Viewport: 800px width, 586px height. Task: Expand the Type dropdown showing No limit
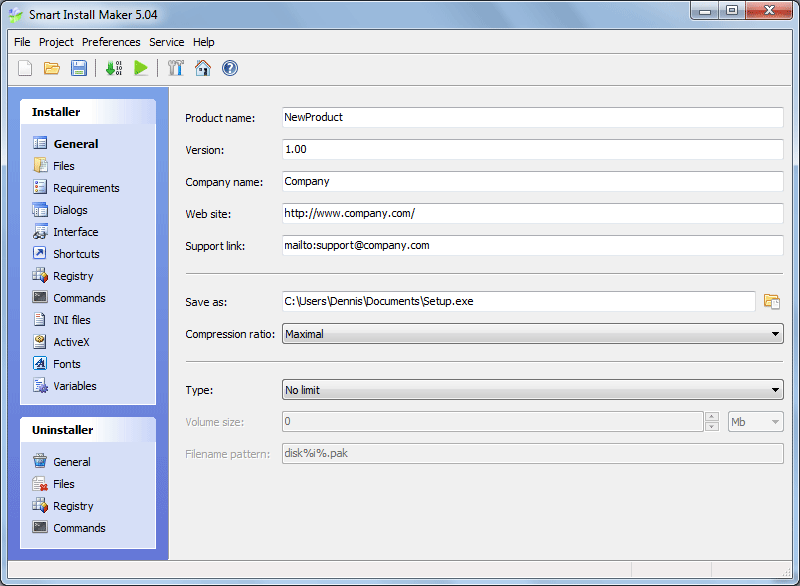pos(774,390)
